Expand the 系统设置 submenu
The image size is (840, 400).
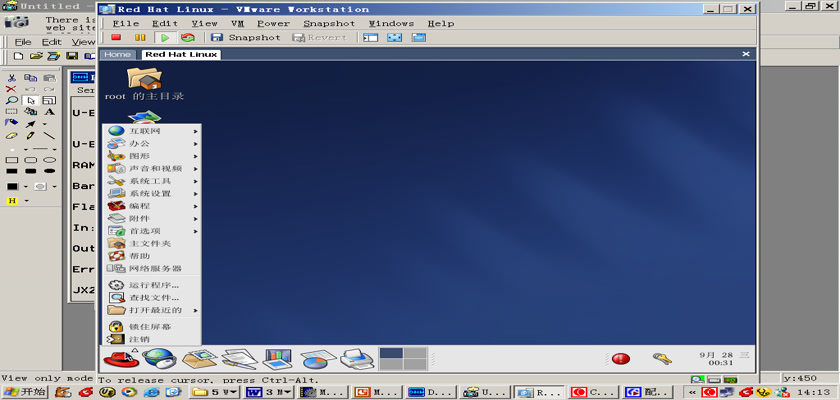152,193
